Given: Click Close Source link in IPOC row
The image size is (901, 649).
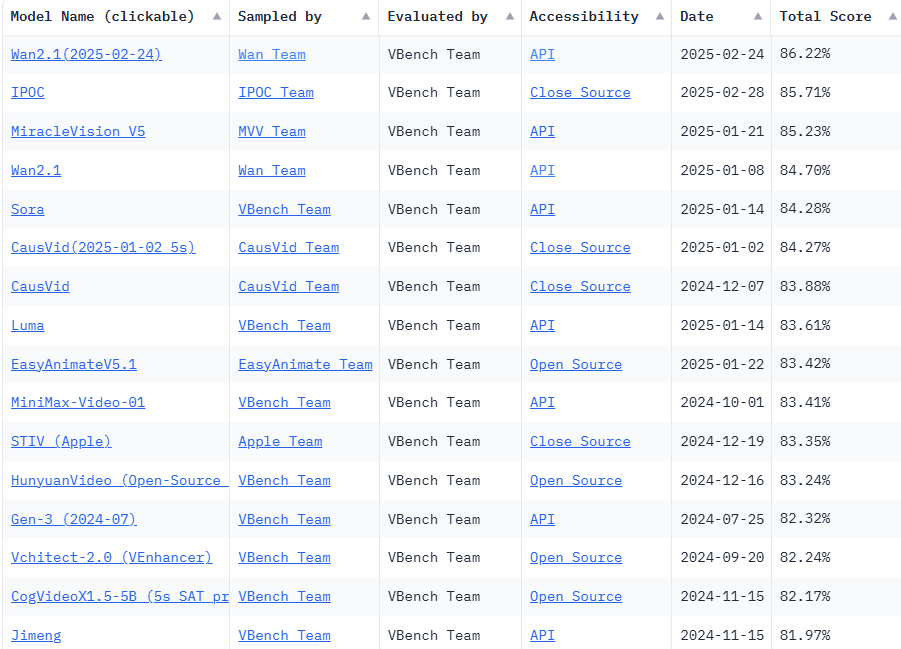Looking at the screenshot, I should (580, 92).
